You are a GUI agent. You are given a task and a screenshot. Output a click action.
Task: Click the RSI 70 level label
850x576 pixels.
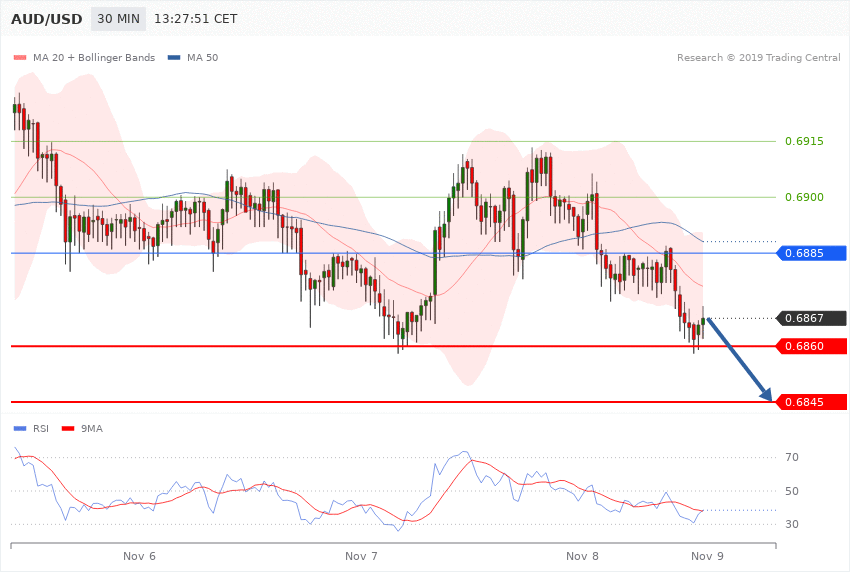click(792, 457)
